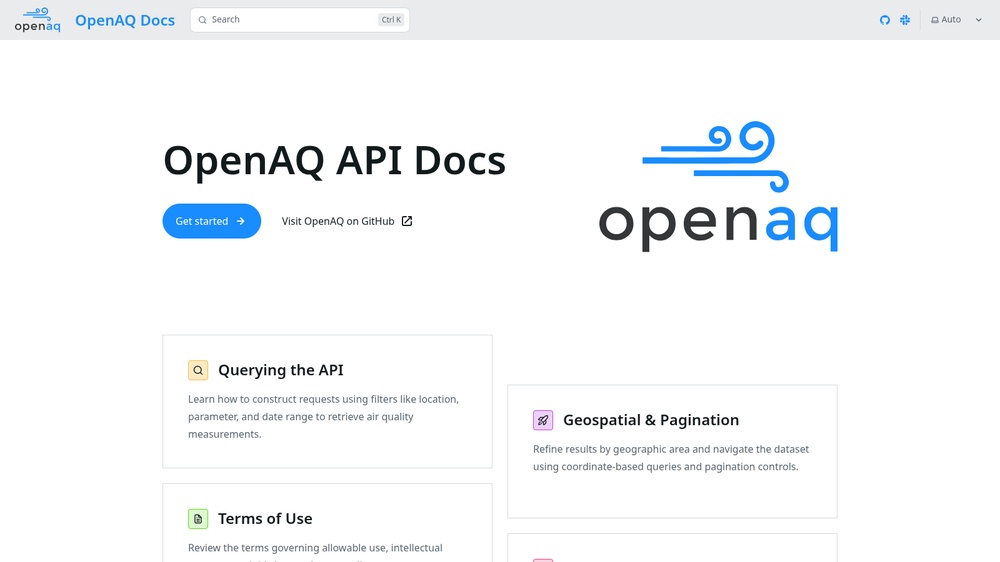
Task: Click the Get started button
Action: 212,221
